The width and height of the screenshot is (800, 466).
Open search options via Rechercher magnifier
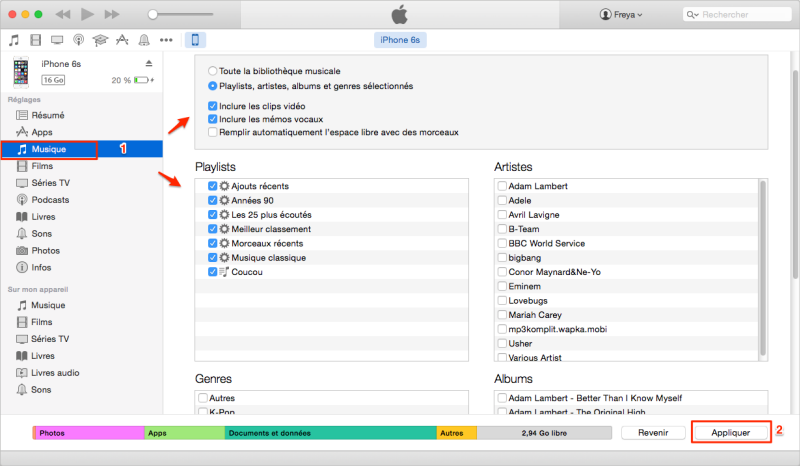693,15
